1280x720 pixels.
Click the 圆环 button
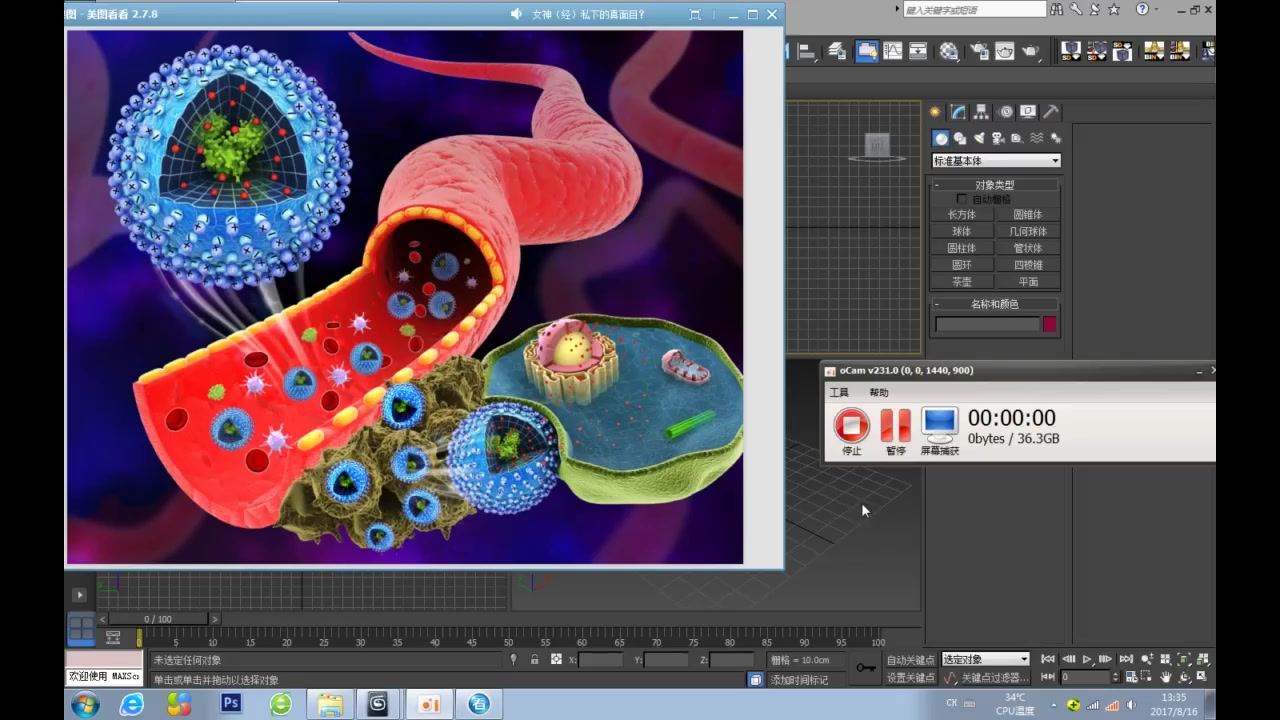coord(962,265)
